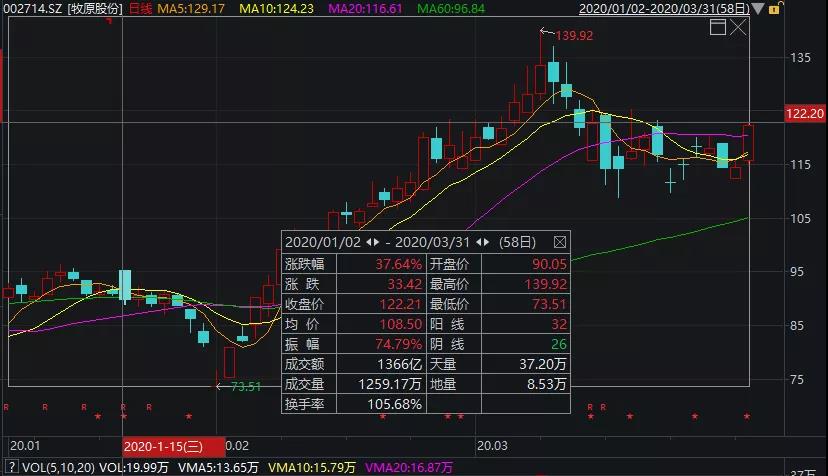Click the (58日) day count in popup header

point(518,242)
